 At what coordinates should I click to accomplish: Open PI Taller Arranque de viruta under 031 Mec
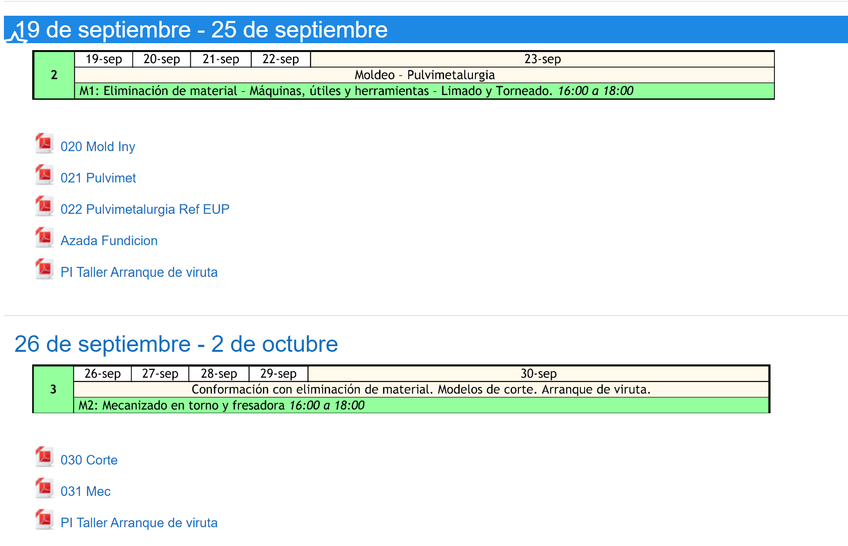pos(139,523)
